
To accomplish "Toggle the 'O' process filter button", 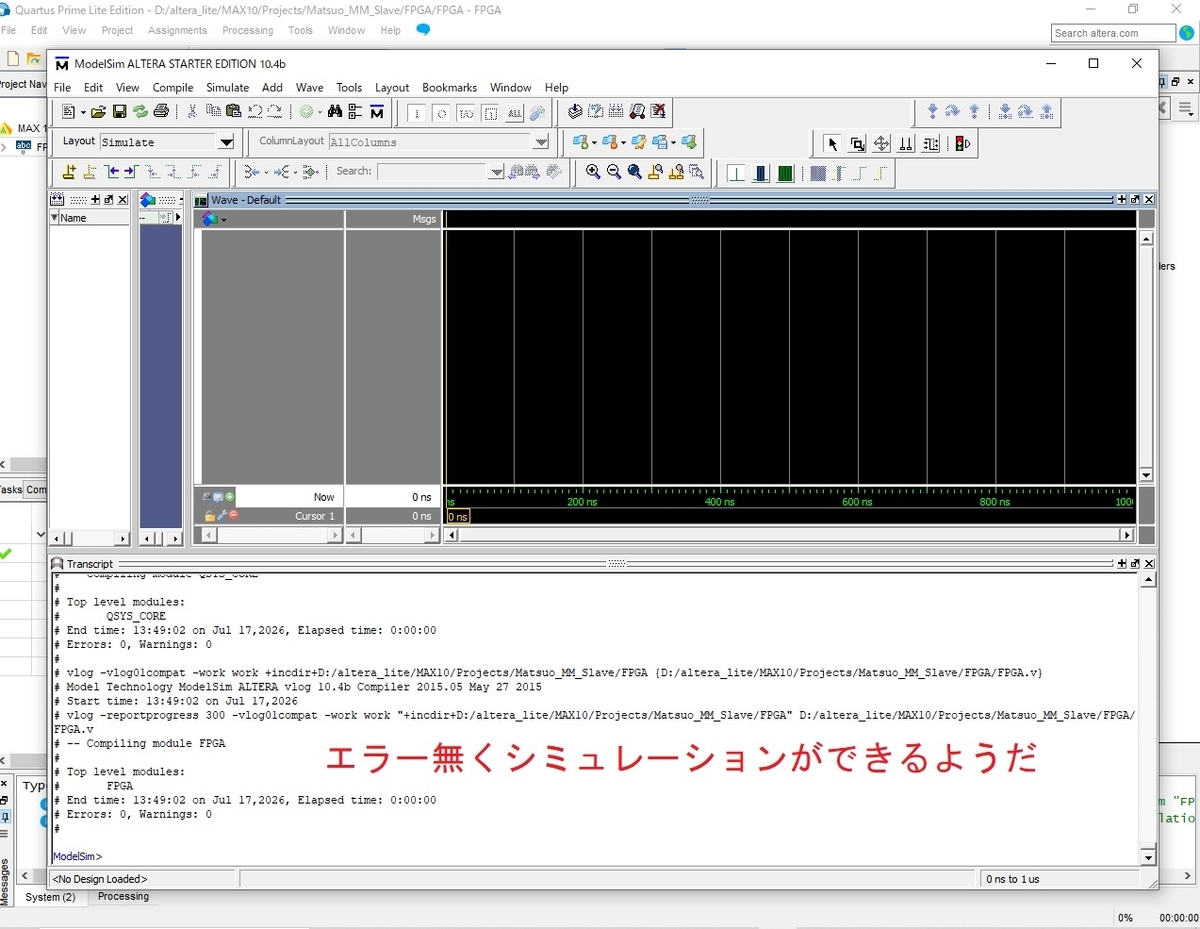I will click(x=441, y=113).
